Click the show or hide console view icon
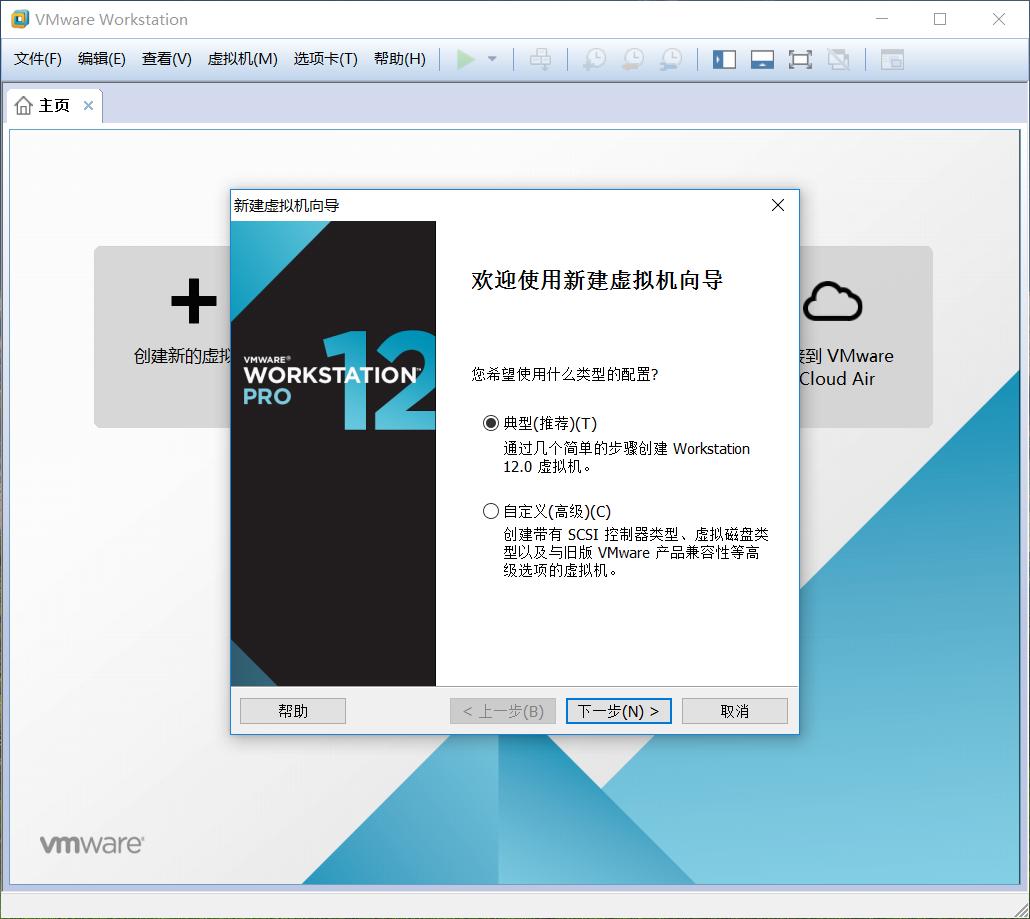The image size is (1030, 919). pyautogui.click(x=891, y=60)
